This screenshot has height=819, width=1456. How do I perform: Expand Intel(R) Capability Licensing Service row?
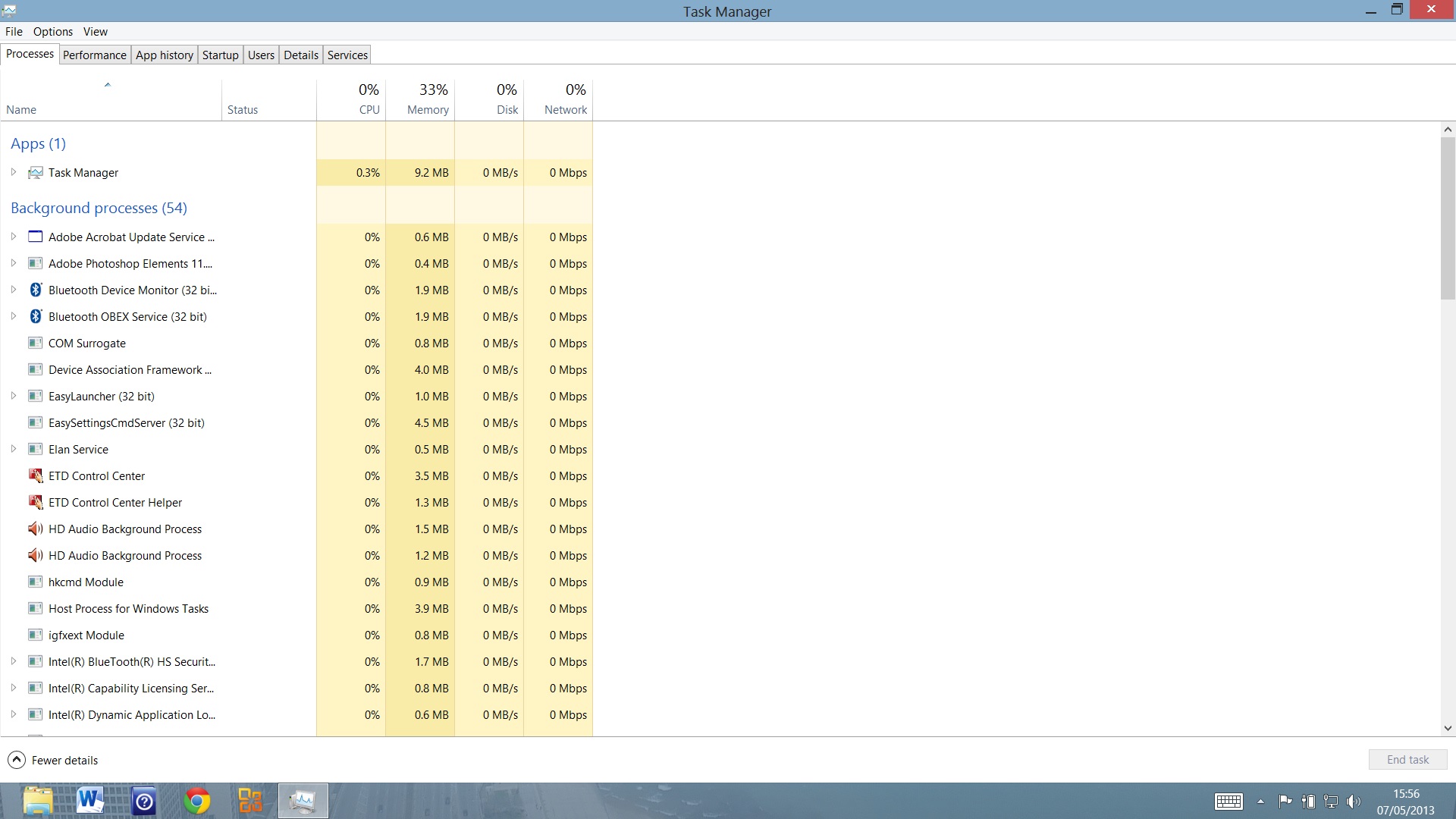pyautogui.click(x=14, y=688)
